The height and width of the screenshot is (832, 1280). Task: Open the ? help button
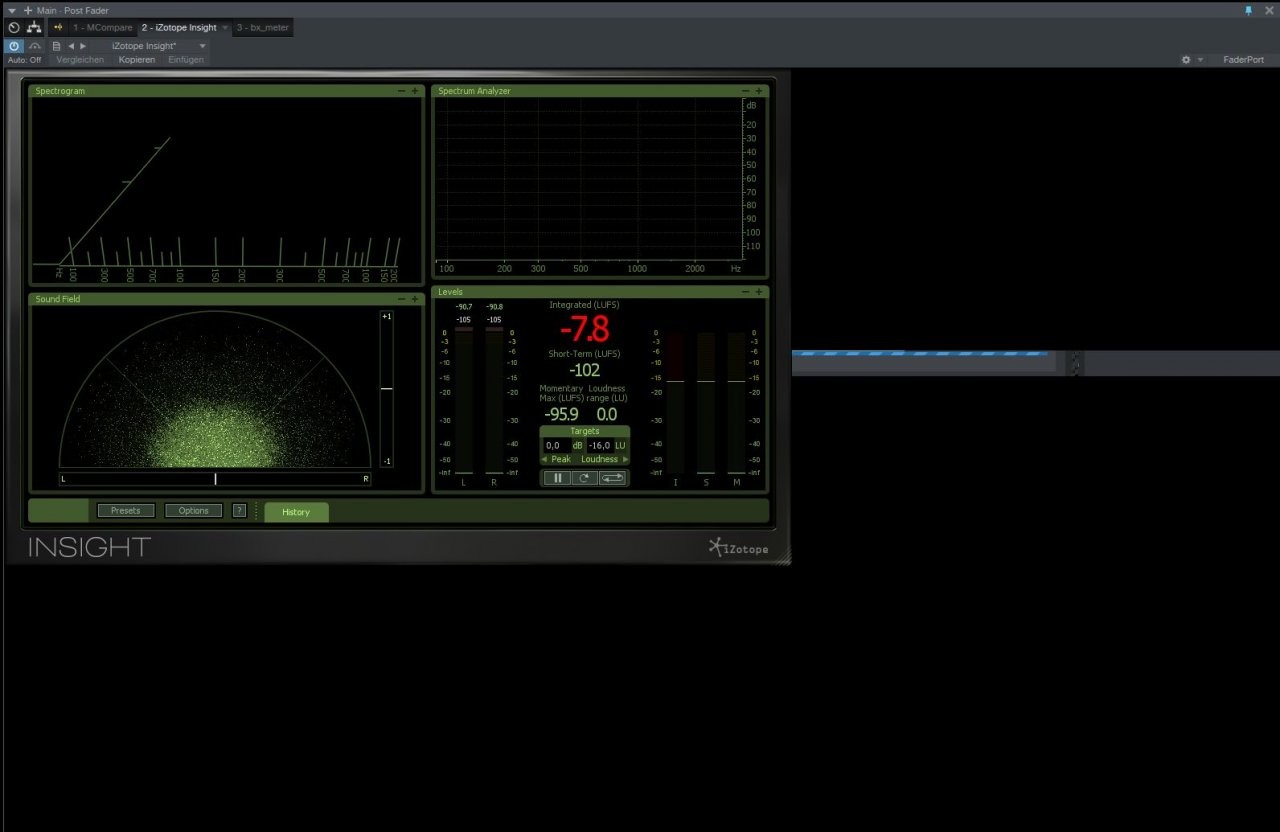(x=239, y=511)
